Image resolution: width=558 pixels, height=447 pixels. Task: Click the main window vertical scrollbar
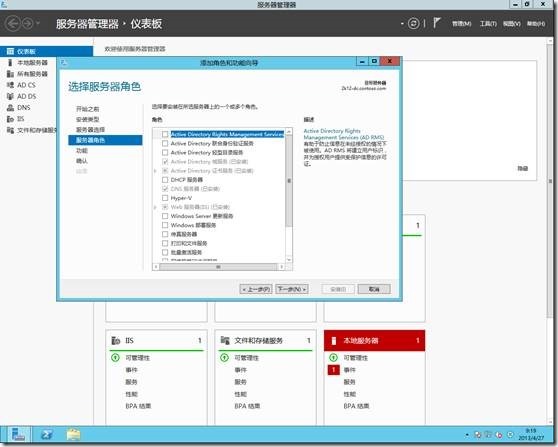point(550,182)
